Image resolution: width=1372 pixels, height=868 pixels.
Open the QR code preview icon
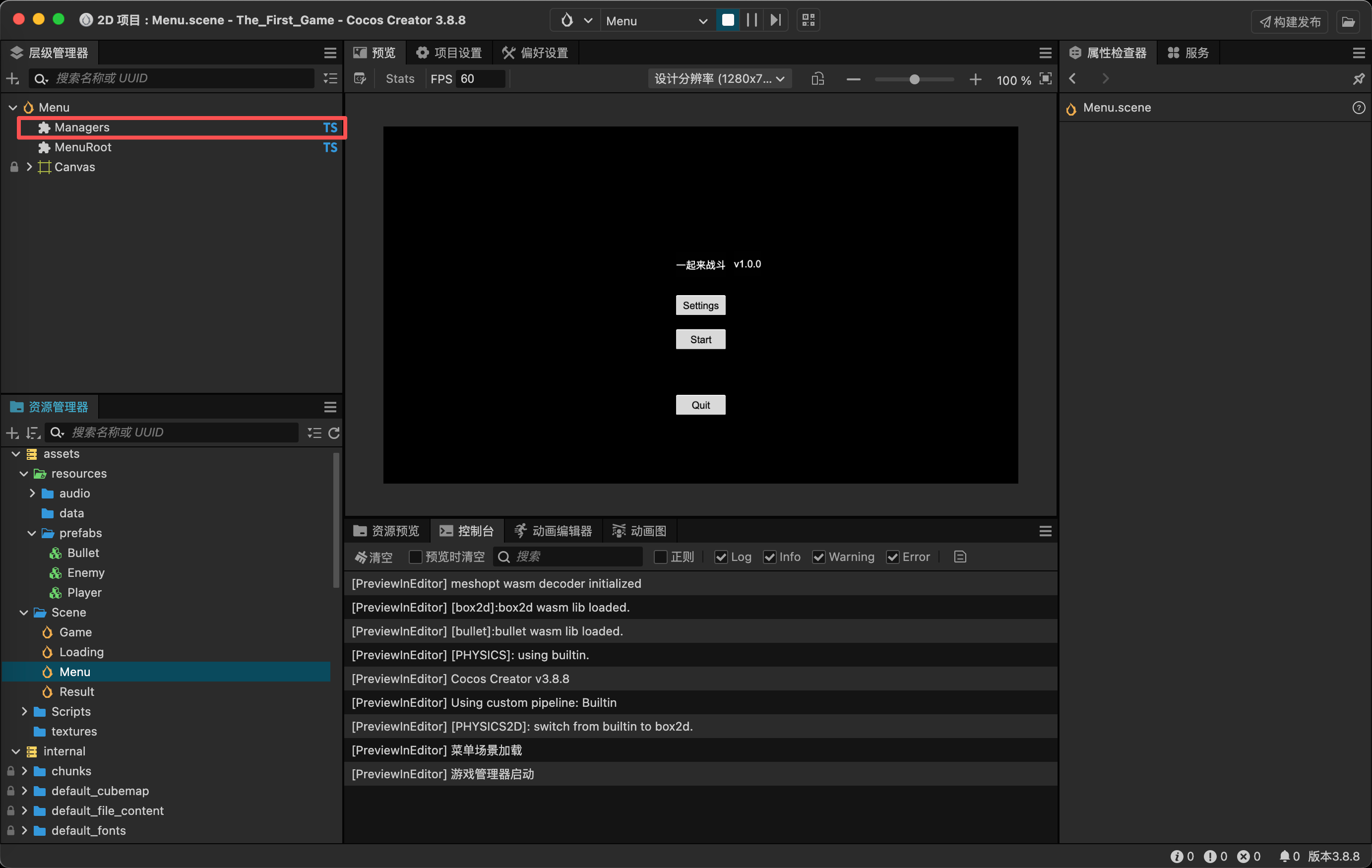808,20
